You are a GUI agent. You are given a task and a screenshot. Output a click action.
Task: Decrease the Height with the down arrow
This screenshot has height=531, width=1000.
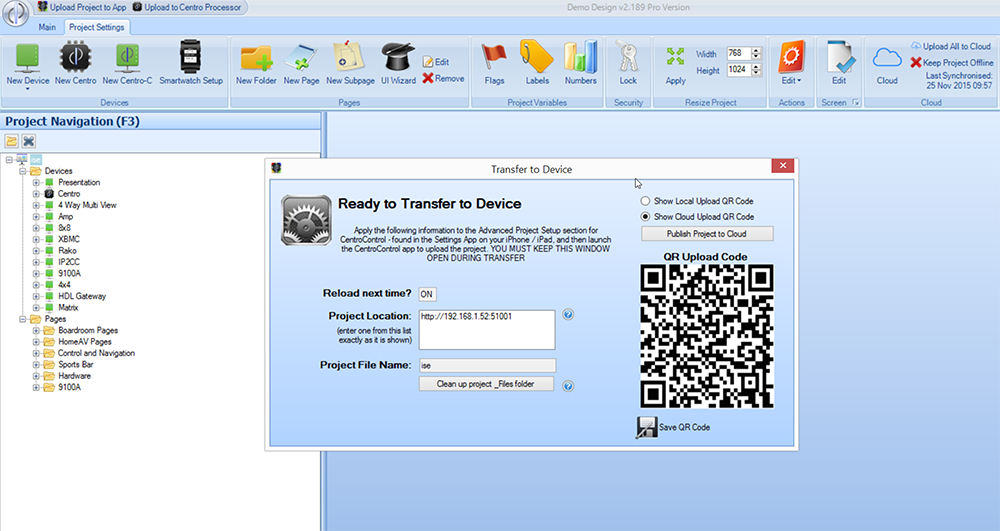(x=756, y=73)
